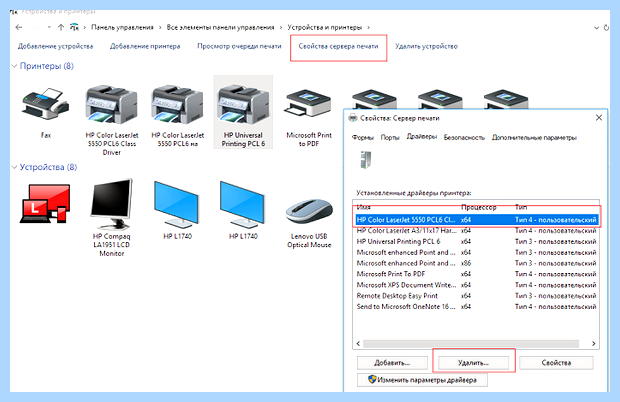
Task: Switch to Дополнительные параметры tab
Action: tap(534, 138)
